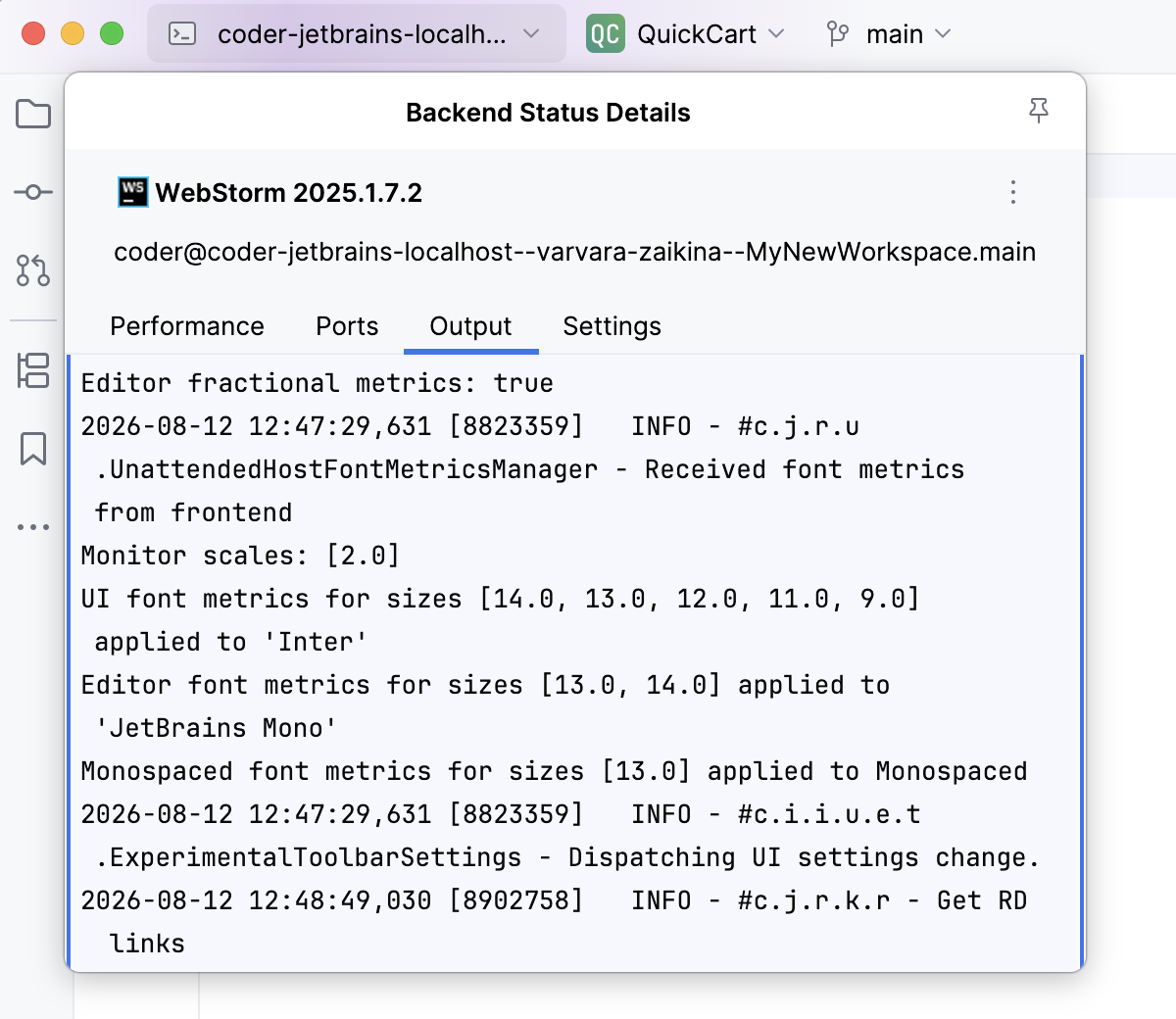Open WebStorm backend options kebab menu
The height and width of the screenshot is (1019, 1176).
tap(1013, 192)
